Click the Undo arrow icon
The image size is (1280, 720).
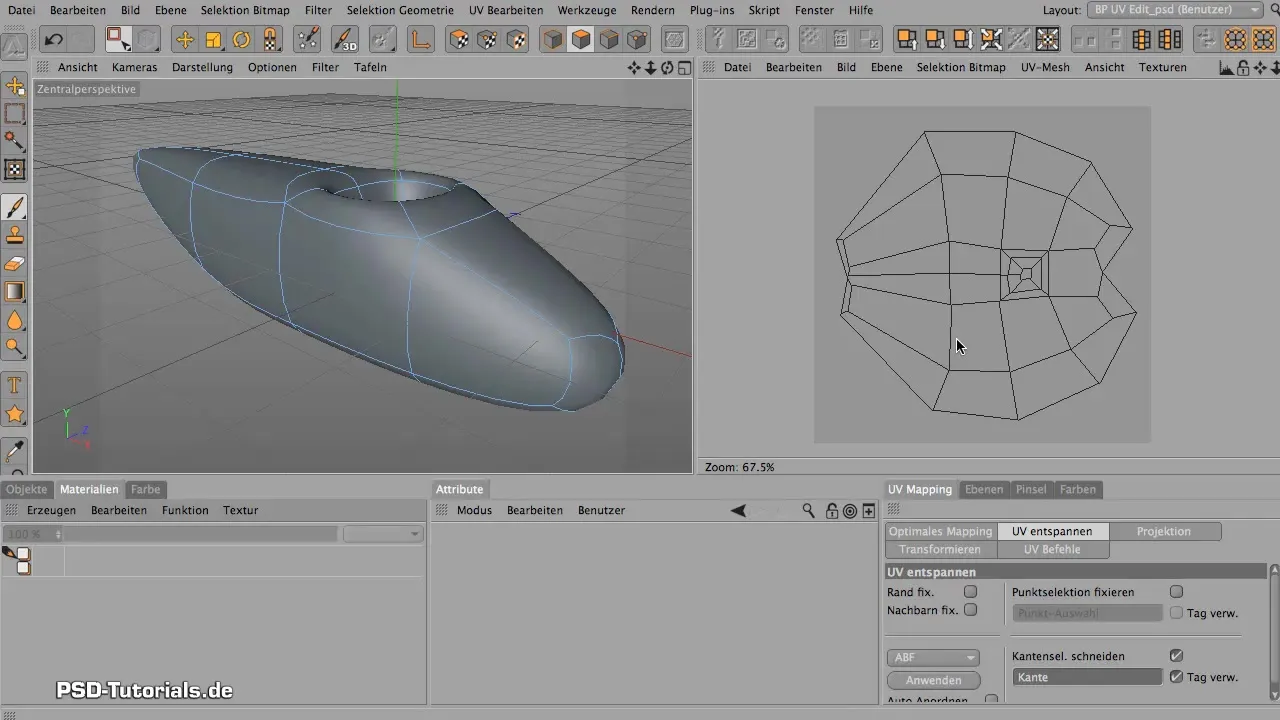(x=54, y=40)
